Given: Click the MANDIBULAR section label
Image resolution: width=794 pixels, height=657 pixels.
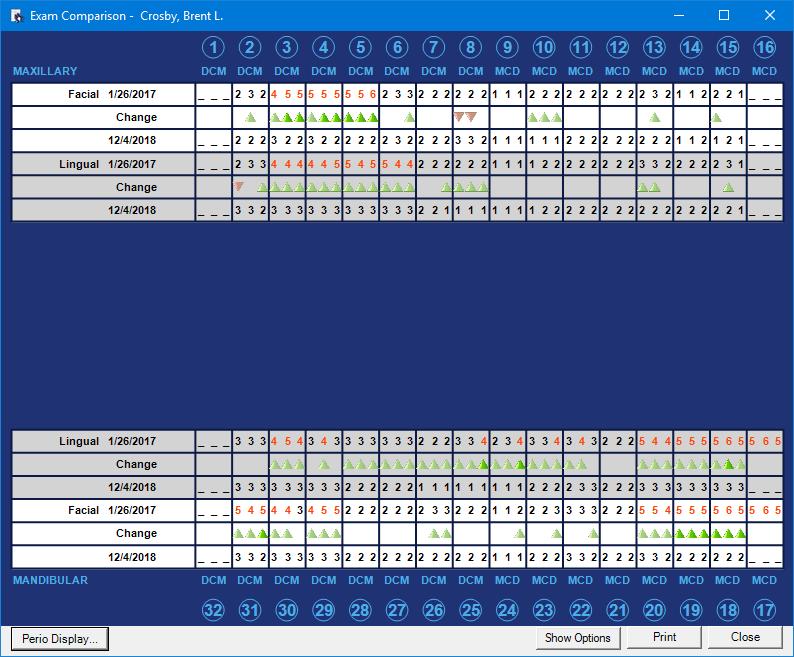Looking at the screenshot, I should (x=50, y=580).
